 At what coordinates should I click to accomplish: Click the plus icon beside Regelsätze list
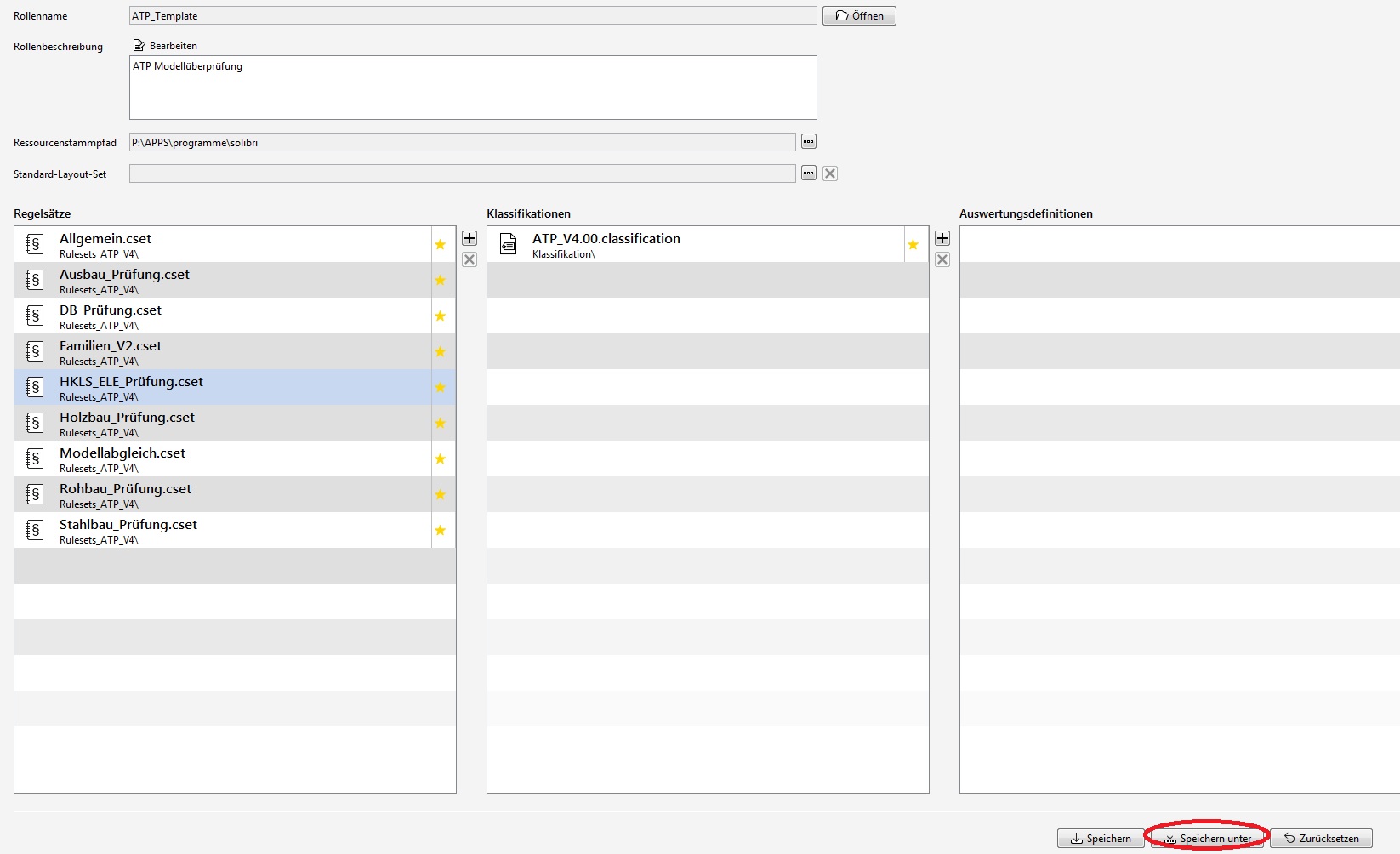pyautogui.click(x=470, y=238)
